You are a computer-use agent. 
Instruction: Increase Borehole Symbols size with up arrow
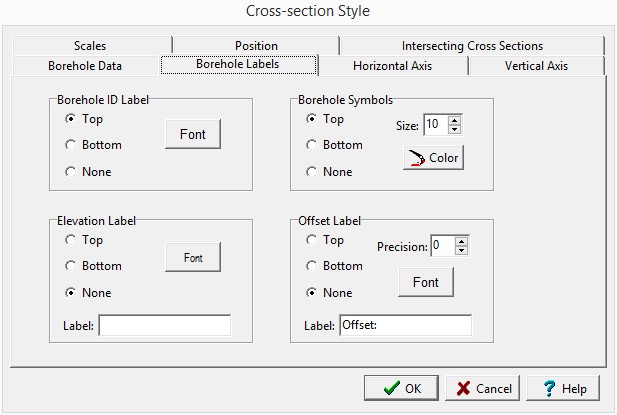[455, 120]
